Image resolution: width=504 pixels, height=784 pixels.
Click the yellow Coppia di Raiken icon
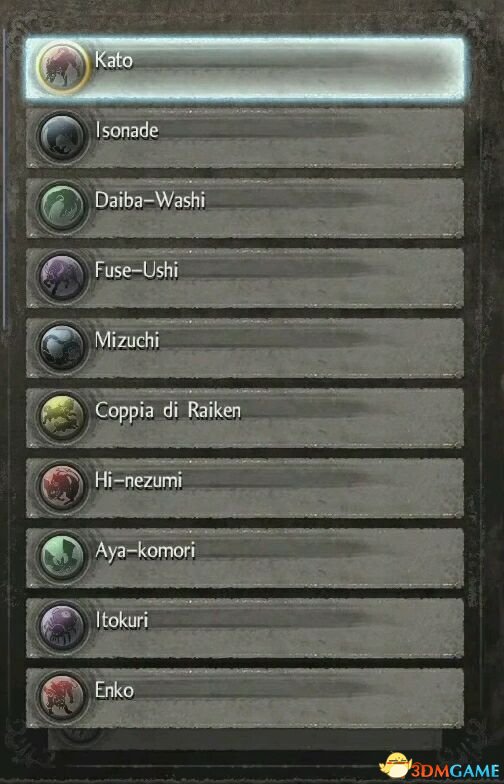pos(62,417)
